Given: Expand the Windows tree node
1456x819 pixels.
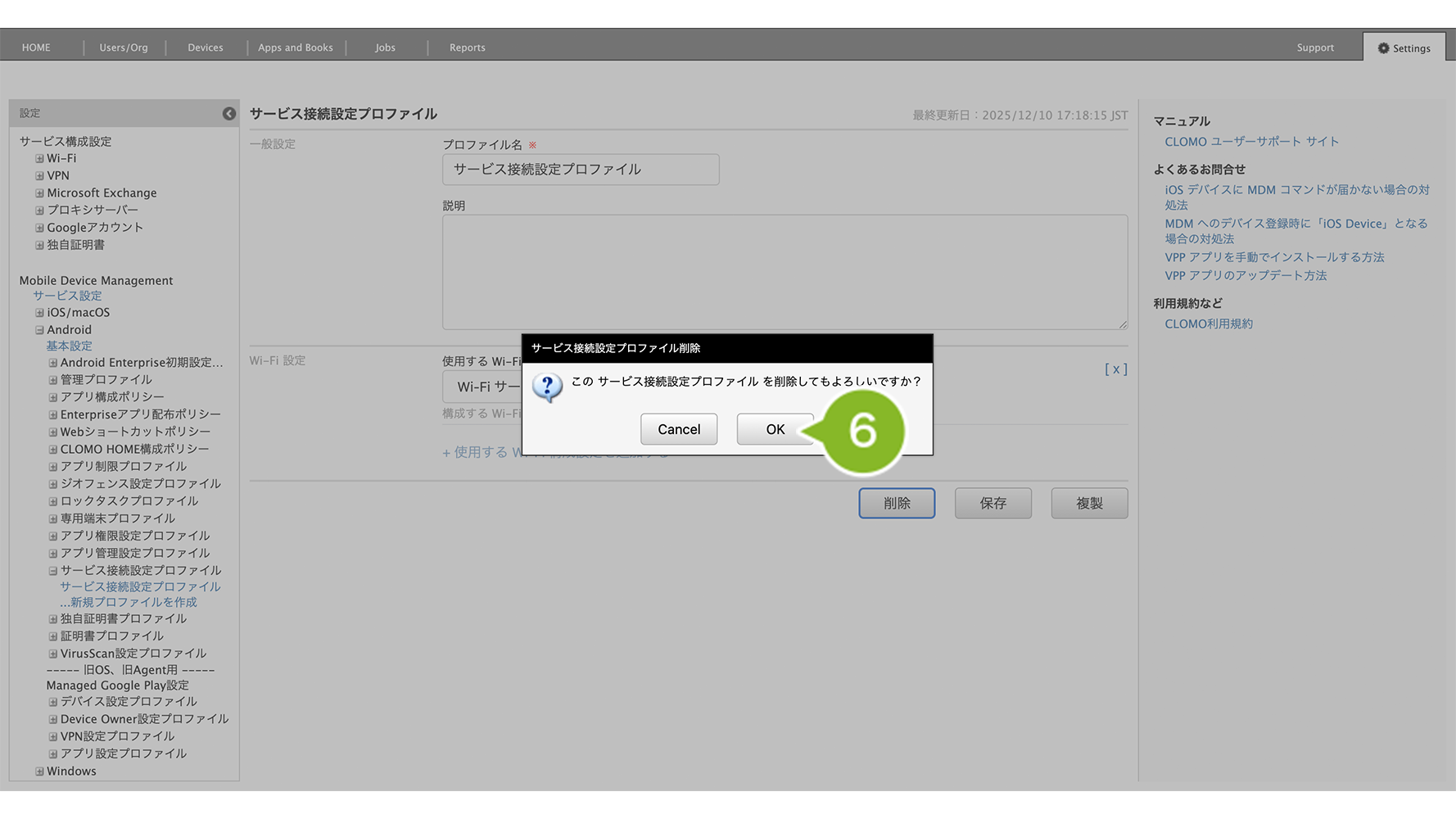Looking at the screenshot, I should point(39,771).
